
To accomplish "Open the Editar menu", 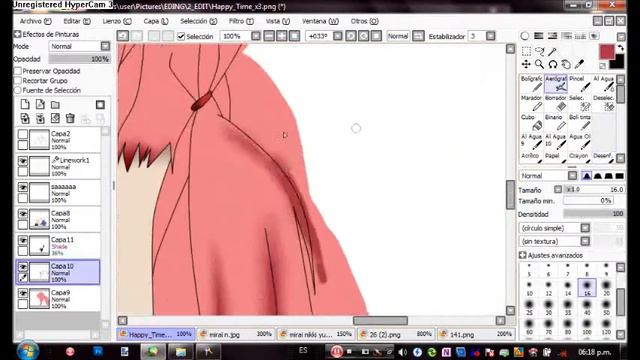I will 77,21.
